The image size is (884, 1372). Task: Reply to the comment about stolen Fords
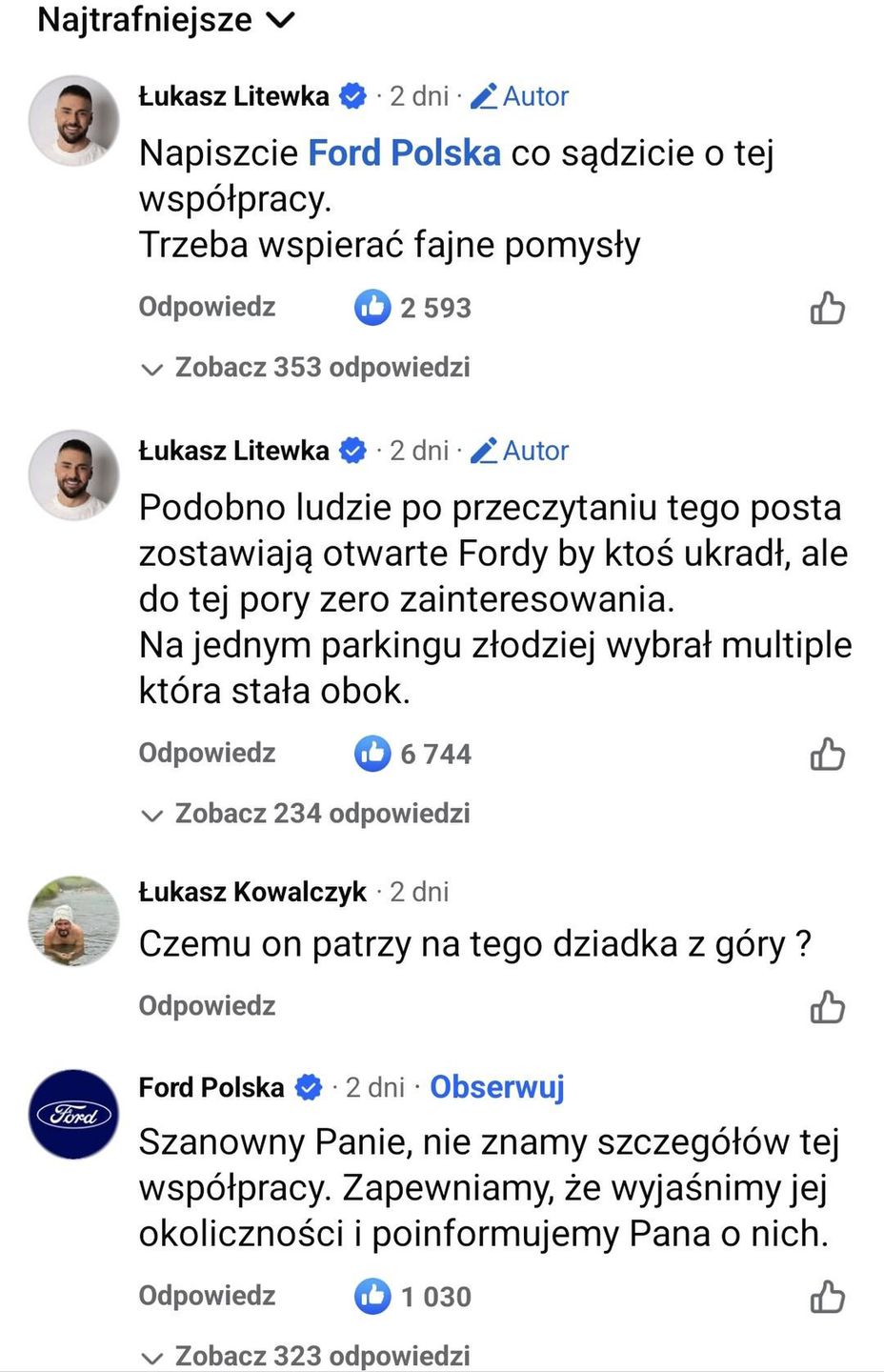click(x=207, y=753)
